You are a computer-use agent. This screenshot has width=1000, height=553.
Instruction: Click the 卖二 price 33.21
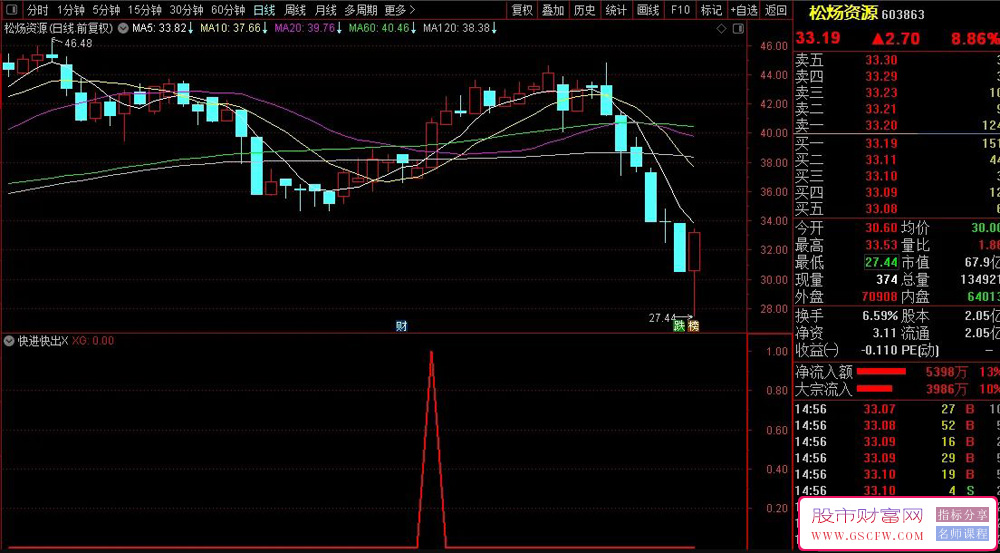pos(881,109)
